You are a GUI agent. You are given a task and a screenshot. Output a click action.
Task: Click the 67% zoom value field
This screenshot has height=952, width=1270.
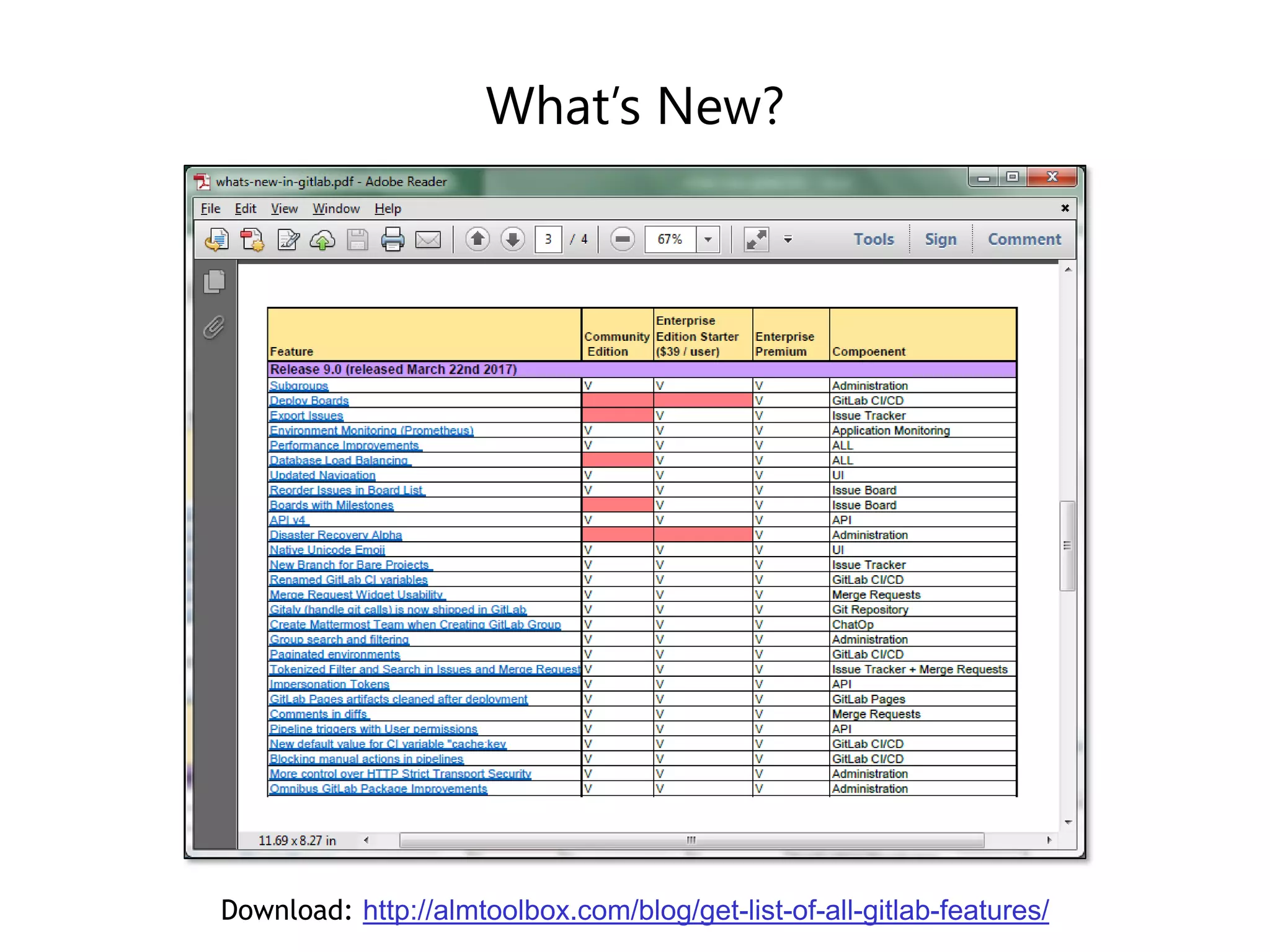pyautogui.click(x=670, y=239)
